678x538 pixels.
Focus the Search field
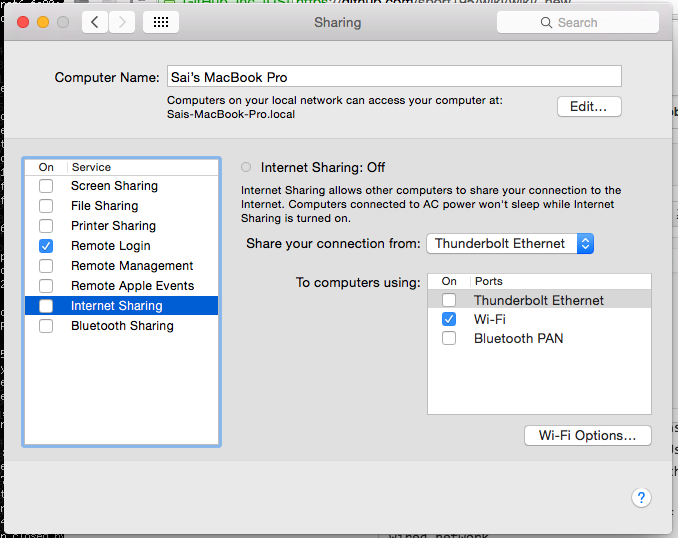click(x=578, y=22)
